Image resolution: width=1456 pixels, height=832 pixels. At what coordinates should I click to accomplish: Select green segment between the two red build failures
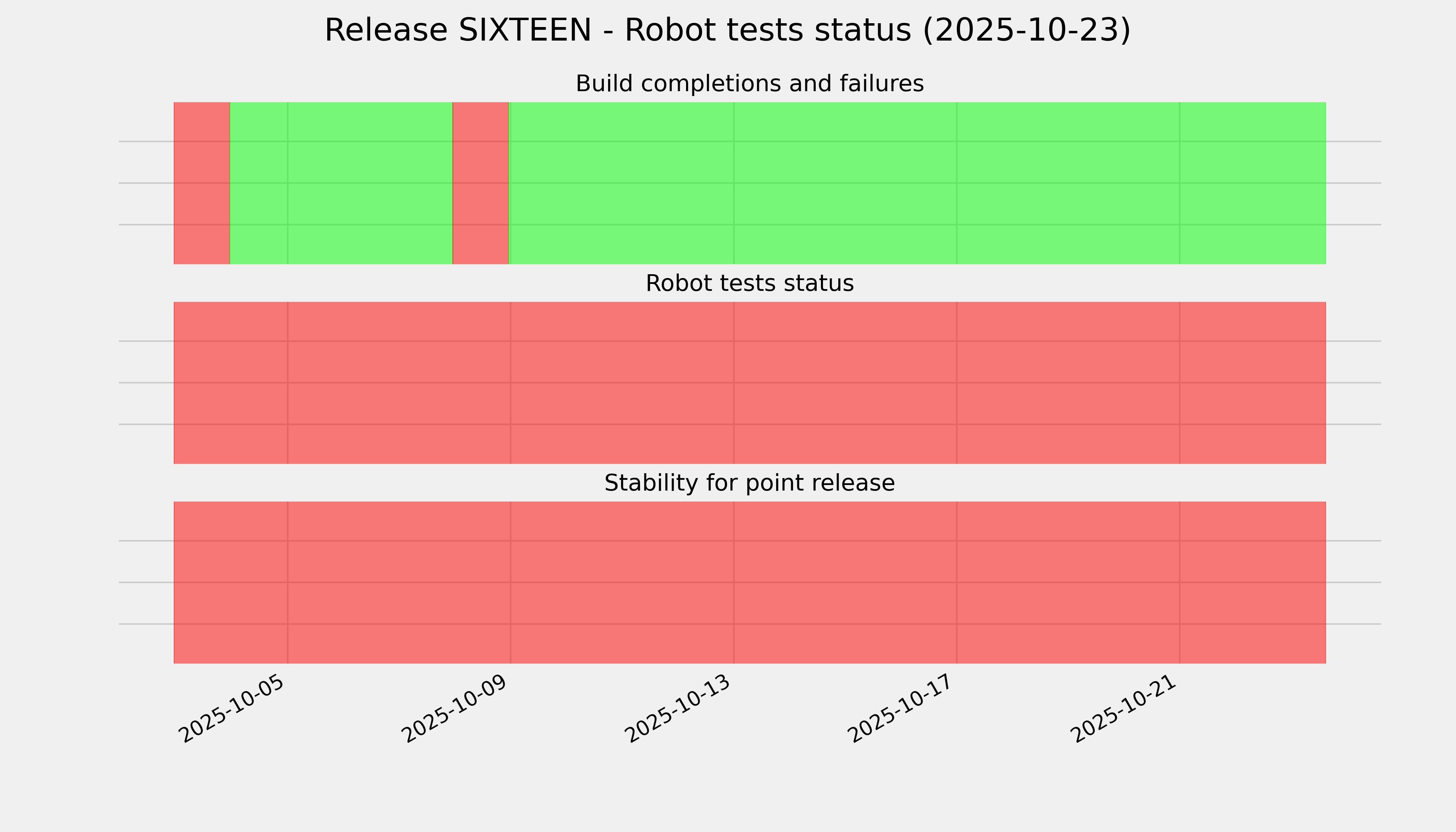point(341,183)
